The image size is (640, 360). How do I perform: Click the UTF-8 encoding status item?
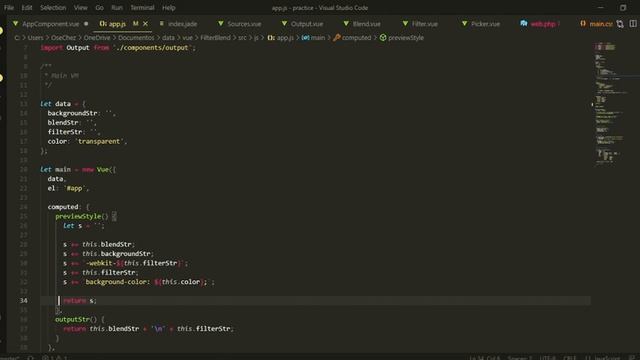[x=548, y=358]
